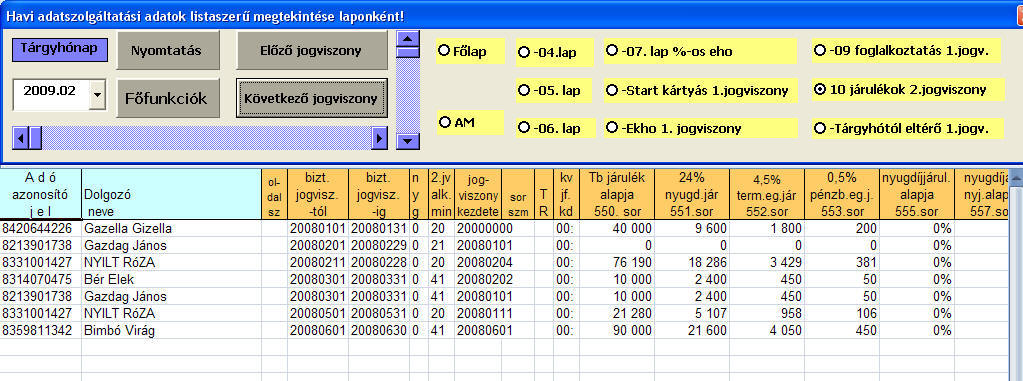The height and width of the screenshot is (381, 1023).
Task: Click the 21 600 nyugd.jár cell
Action: [x=692, y=330]
